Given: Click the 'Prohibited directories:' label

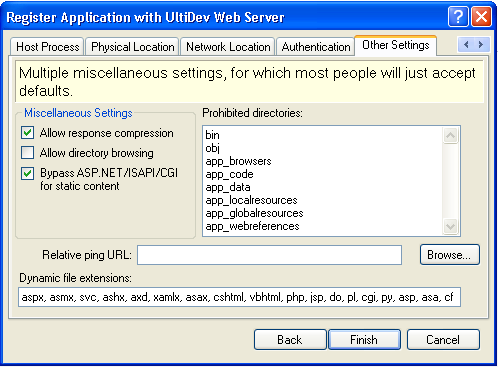Looking at the screenshot, I should point(252,113).
